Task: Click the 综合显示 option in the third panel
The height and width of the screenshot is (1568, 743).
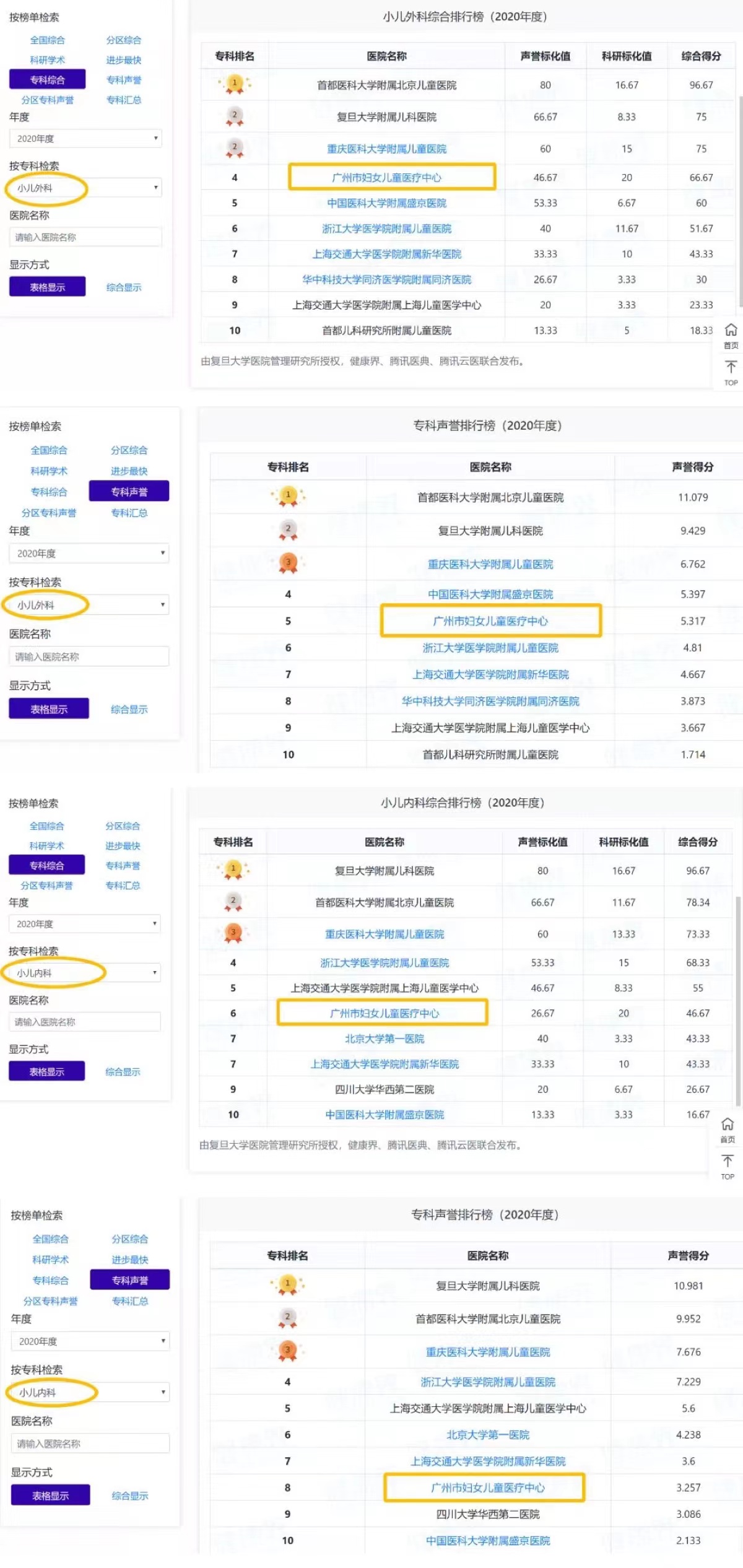Action: [123, 1071]
